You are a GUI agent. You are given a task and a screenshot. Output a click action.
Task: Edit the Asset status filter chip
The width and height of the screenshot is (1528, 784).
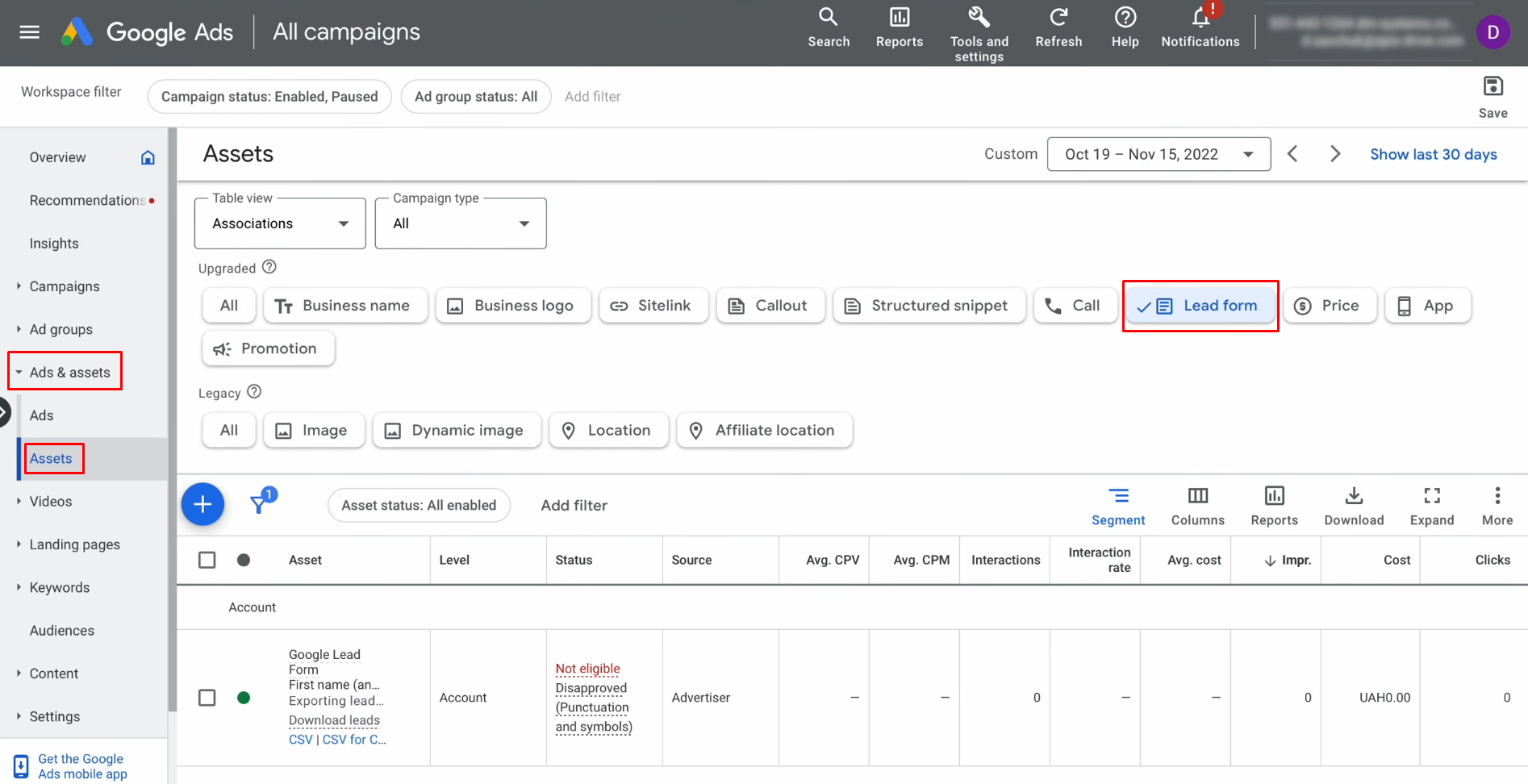(x=419, y=505)
